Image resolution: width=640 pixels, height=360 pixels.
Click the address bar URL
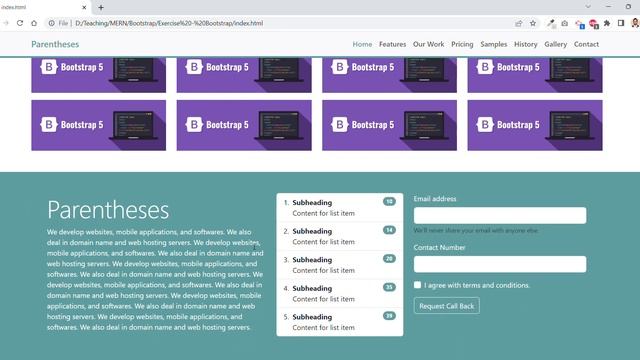(169, 23)
